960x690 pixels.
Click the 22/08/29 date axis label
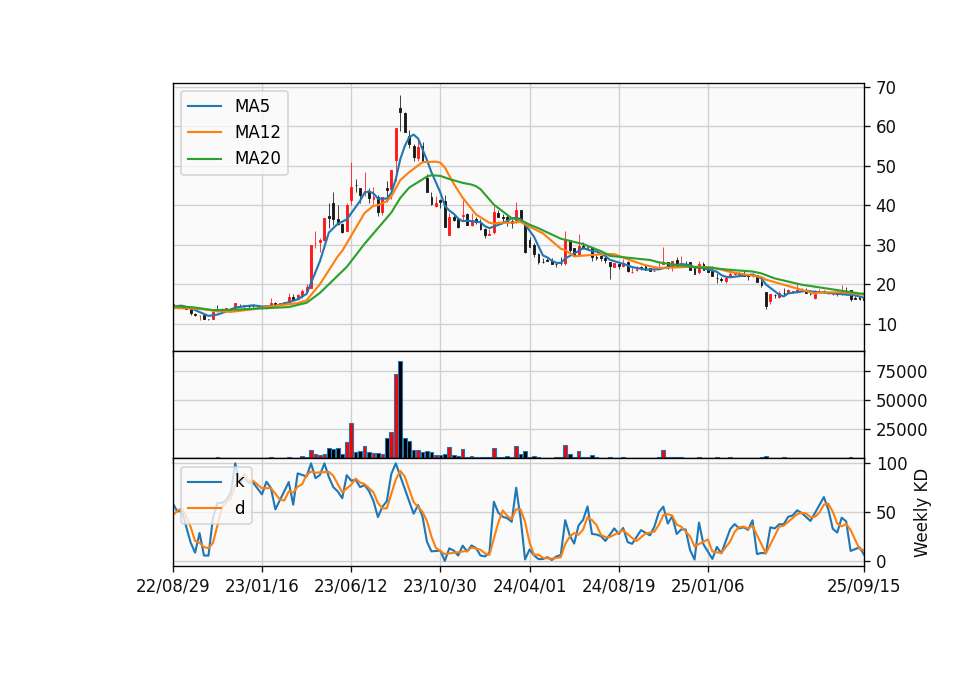click(x=173, y=586)
